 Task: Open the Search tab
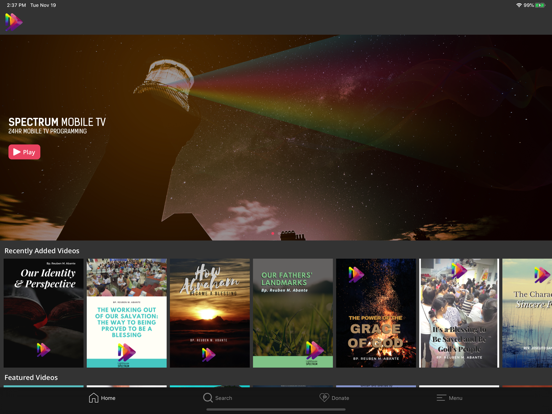click(x=218, y=398)
